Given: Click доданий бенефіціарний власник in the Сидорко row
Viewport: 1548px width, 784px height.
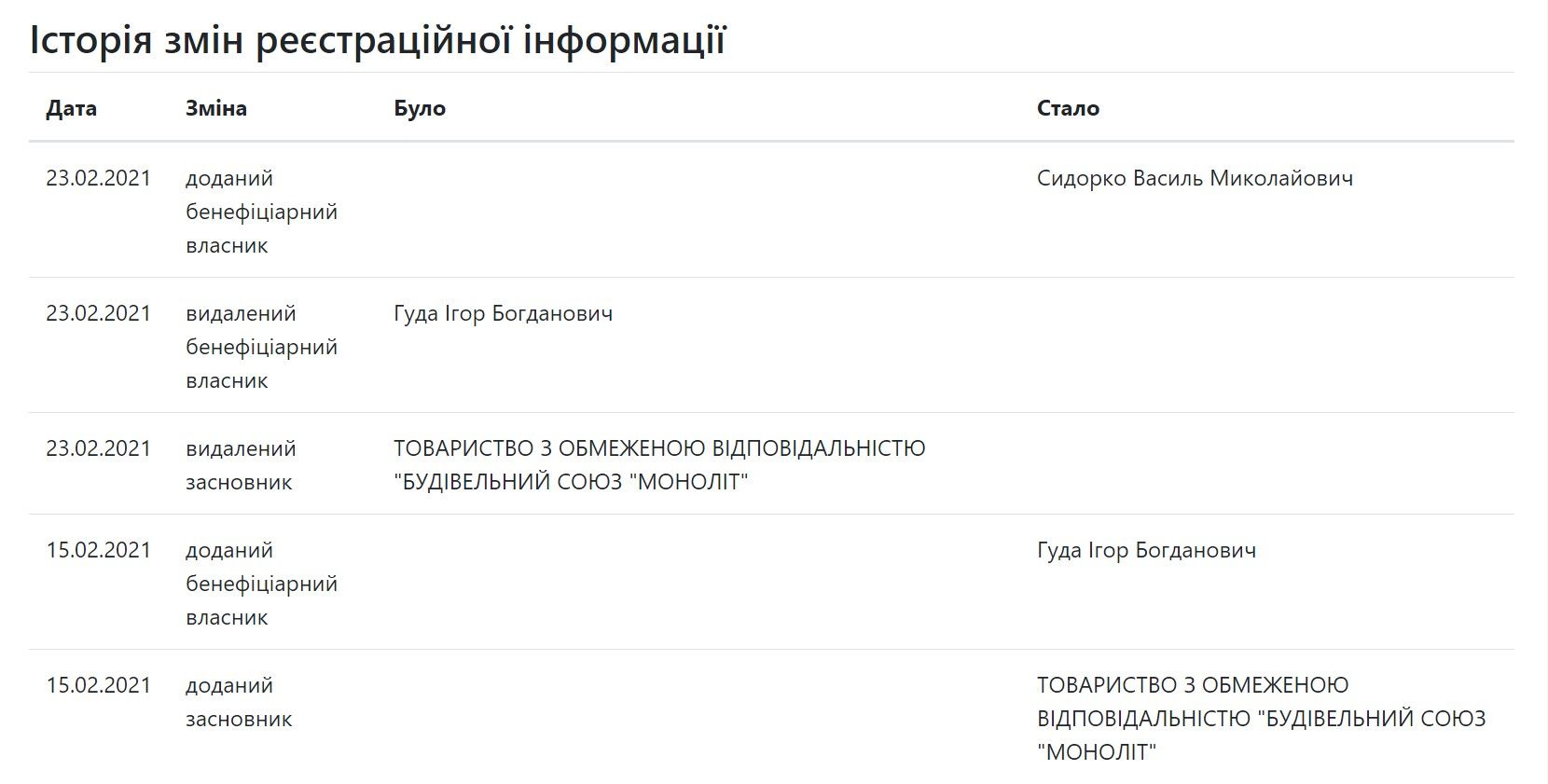Looking at the screenshot, I should coord(261,212).
